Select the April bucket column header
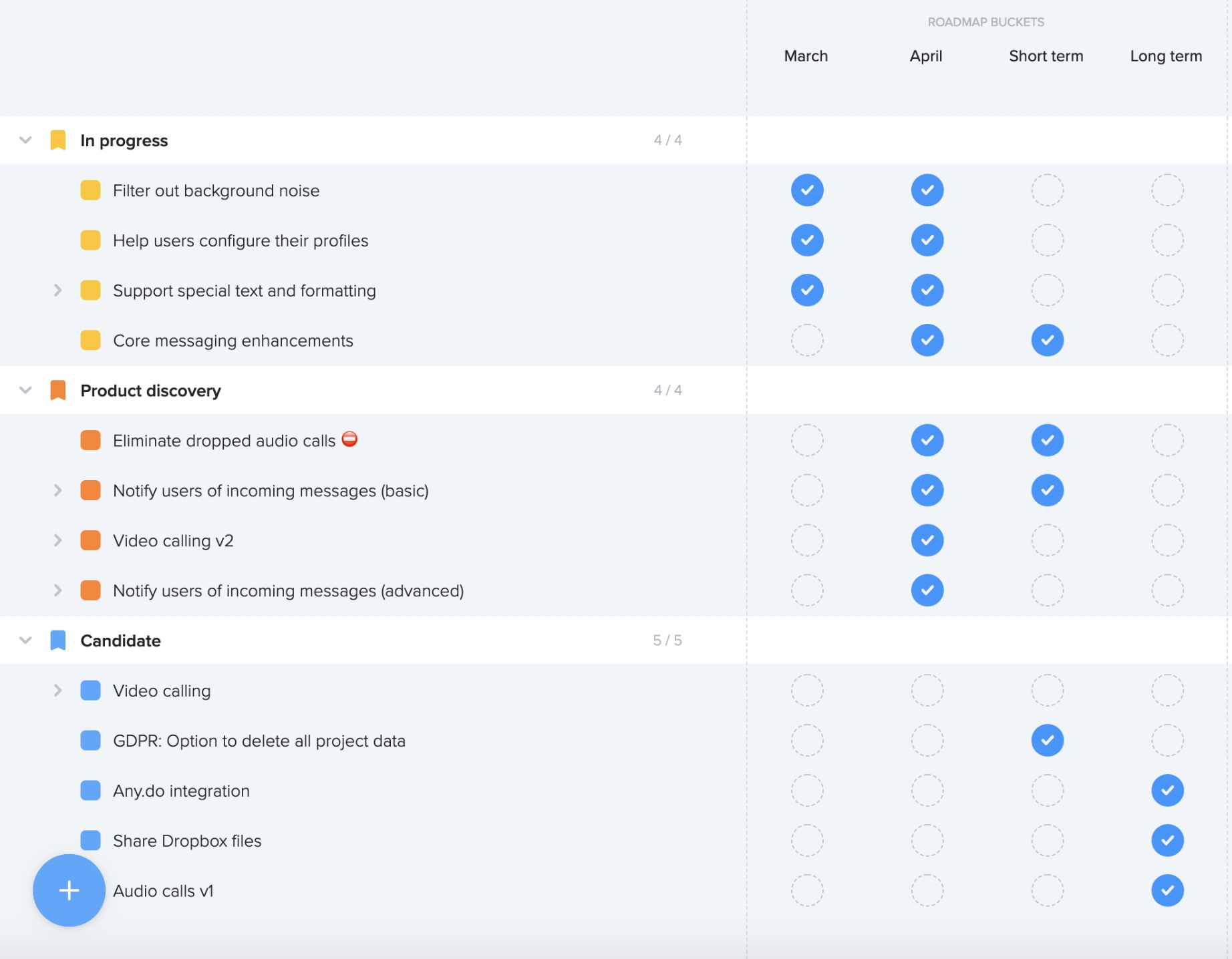 (926, 56)
